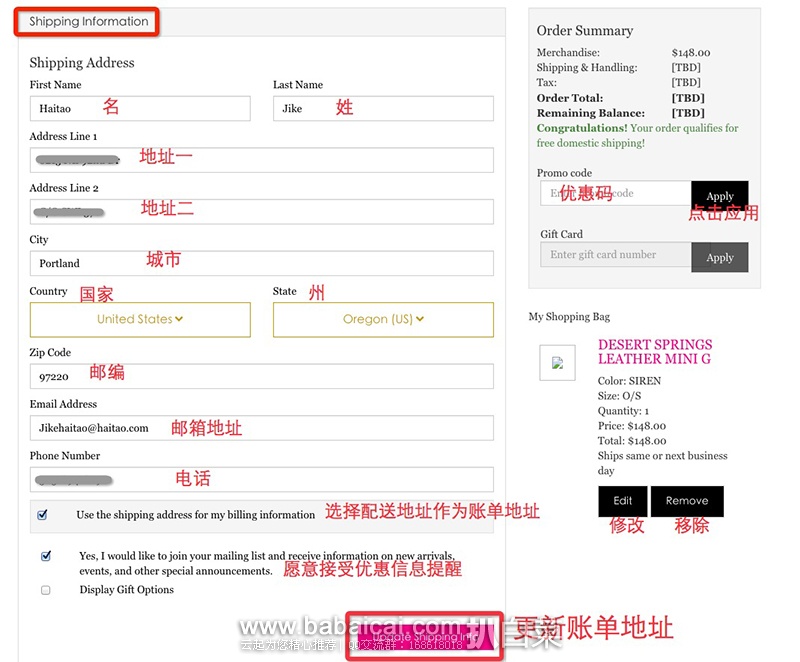
Task: Click the product thumbnail image in shopping bag
Action: click(557, 363)
